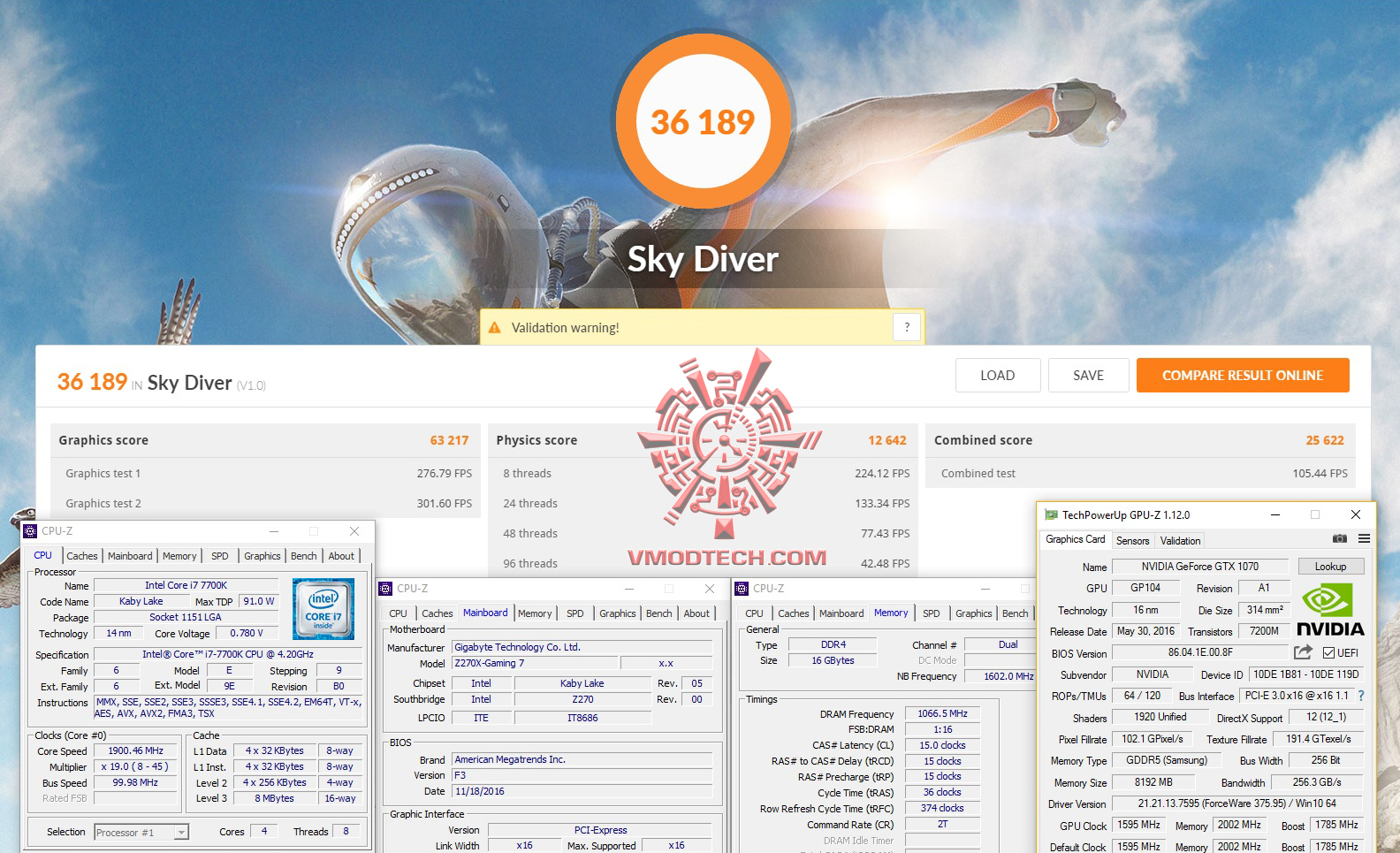This screenshot has height=853, width=1400.
Task: Click the GPU-Z screenshot camera icon
Action: coord(1340,538)
